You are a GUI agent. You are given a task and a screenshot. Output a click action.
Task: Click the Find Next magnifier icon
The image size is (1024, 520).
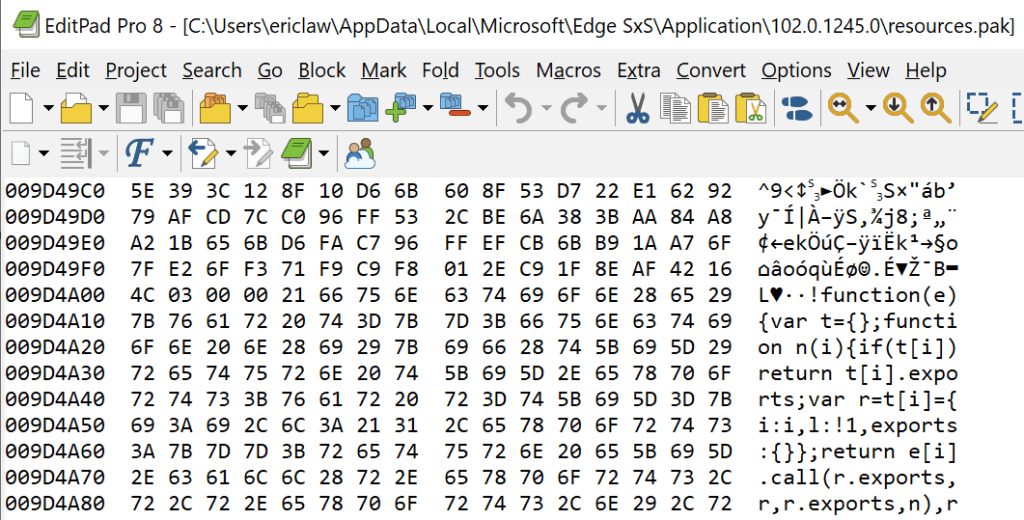click(897, 107)
